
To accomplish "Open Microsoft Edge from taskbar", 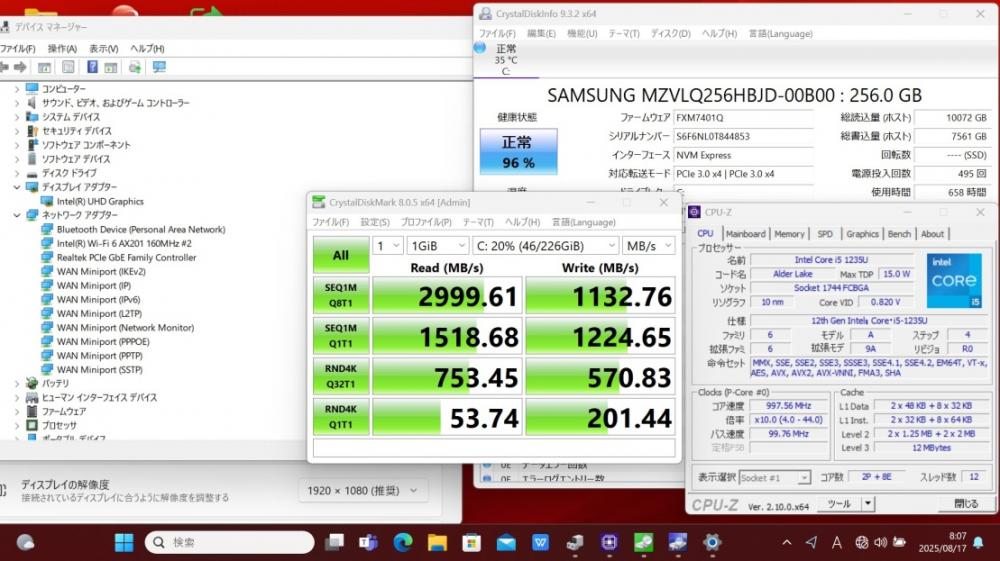I will [402, 543].
